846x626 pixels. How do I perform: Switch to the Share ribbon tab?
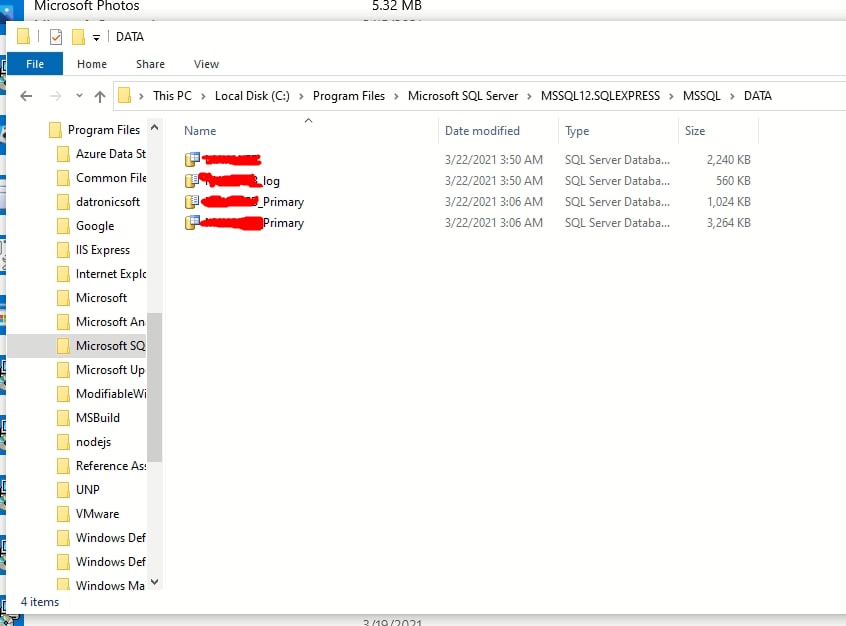coord(150,64)
